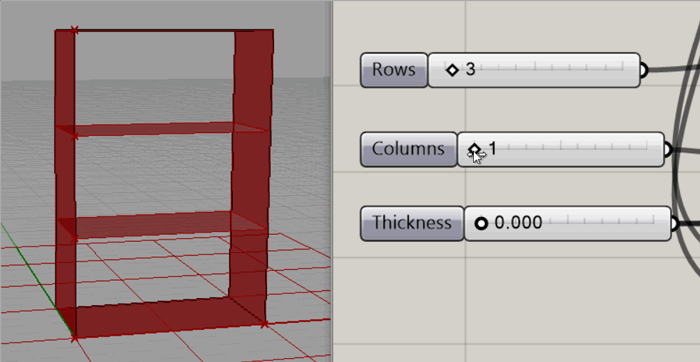Click the Columns slider diamond grip
700x362 pixels.
coord(475,149)
